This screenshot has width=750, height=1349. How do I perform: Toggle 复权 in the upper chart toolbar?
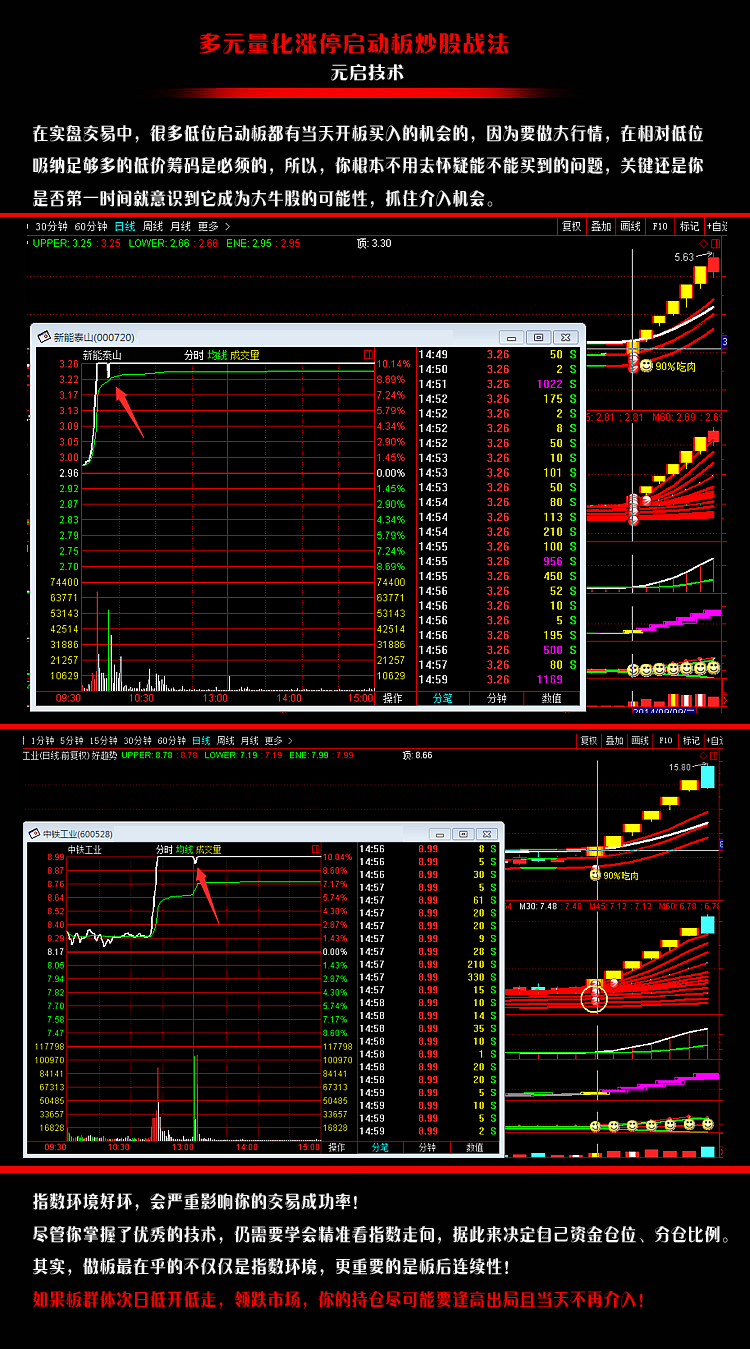coord(571,227)
